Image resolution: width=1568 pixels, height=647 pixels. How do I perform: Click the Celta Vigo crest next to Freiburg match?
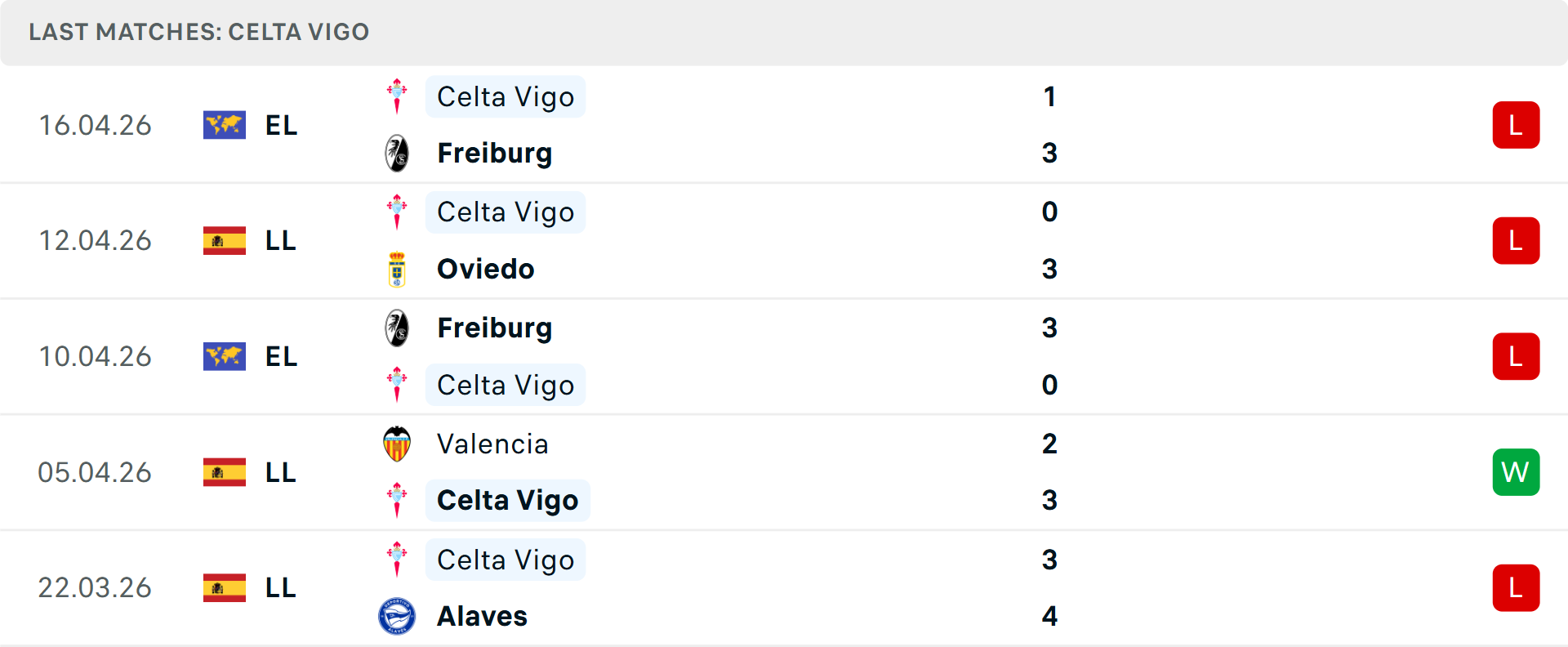(397, 96)
